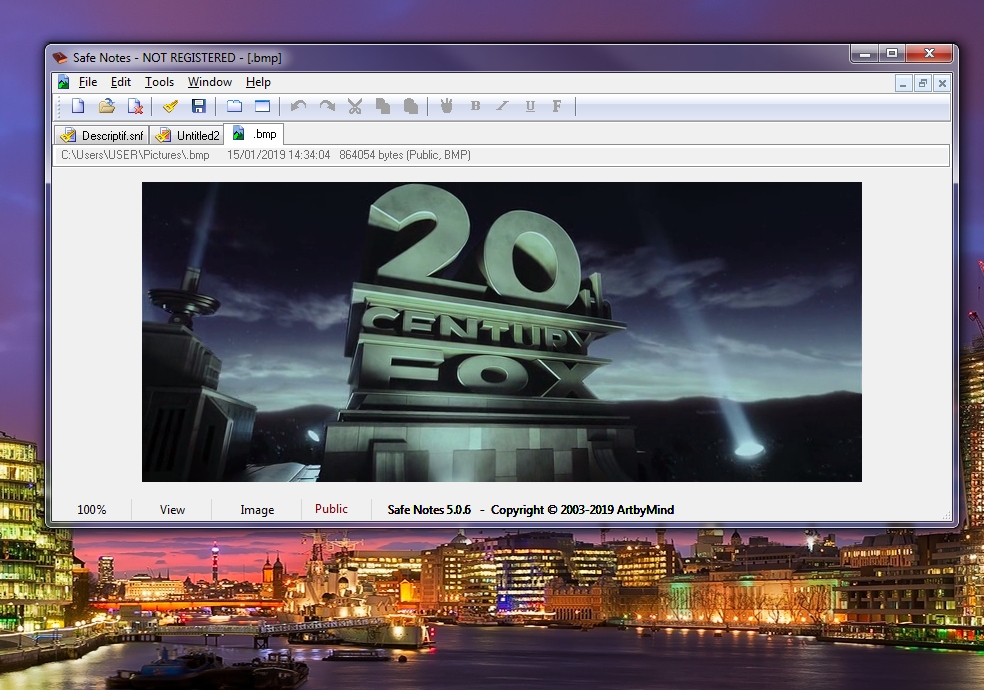Screen dimensions: 984x690
Task: Open the Tools menu
Action: 159,82
